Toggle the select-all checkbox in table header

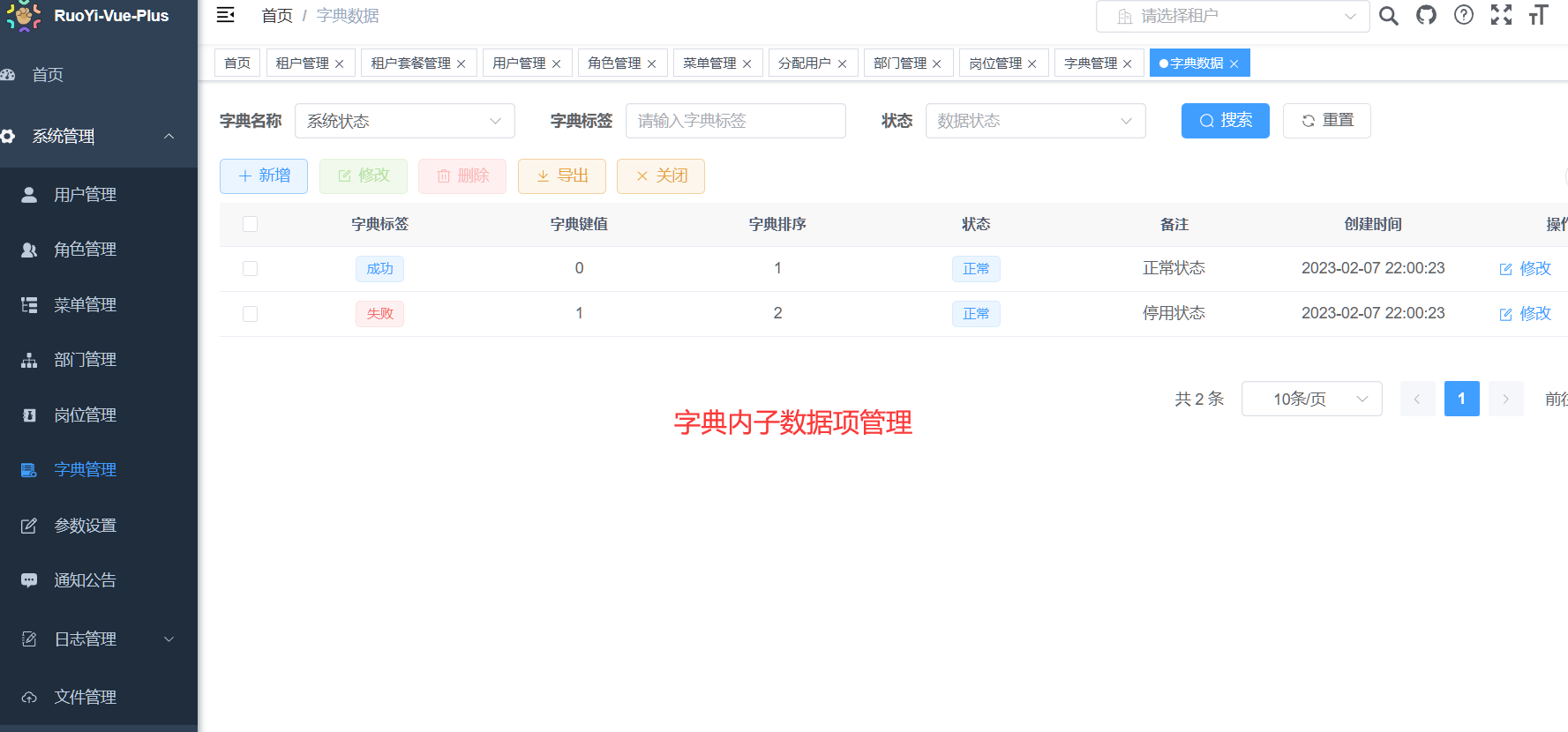point(251,224)
